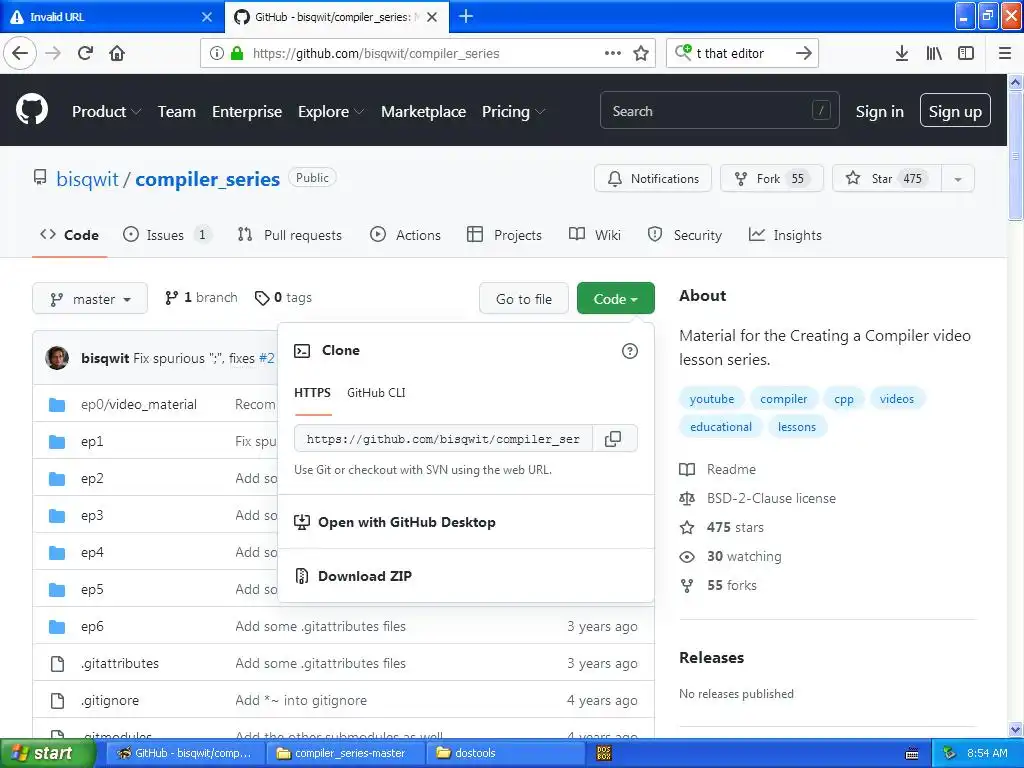Screen dimensions: 1024x768
Task: Expand the Pricing menu
Action: [x=513, y=112]
